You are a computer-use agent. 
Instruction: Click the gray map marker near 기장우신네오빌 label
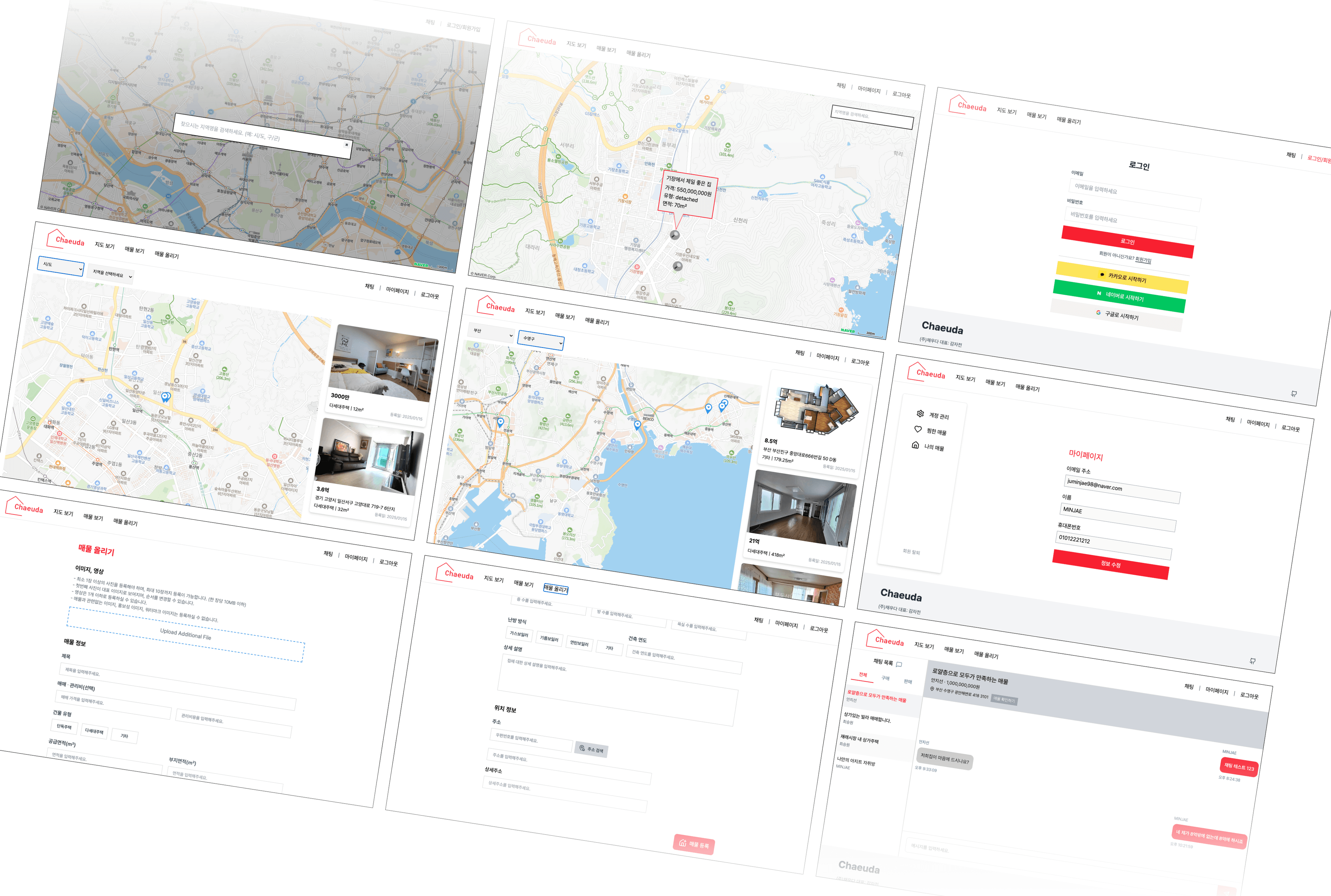pyautogui.click(x=677, y=266)
